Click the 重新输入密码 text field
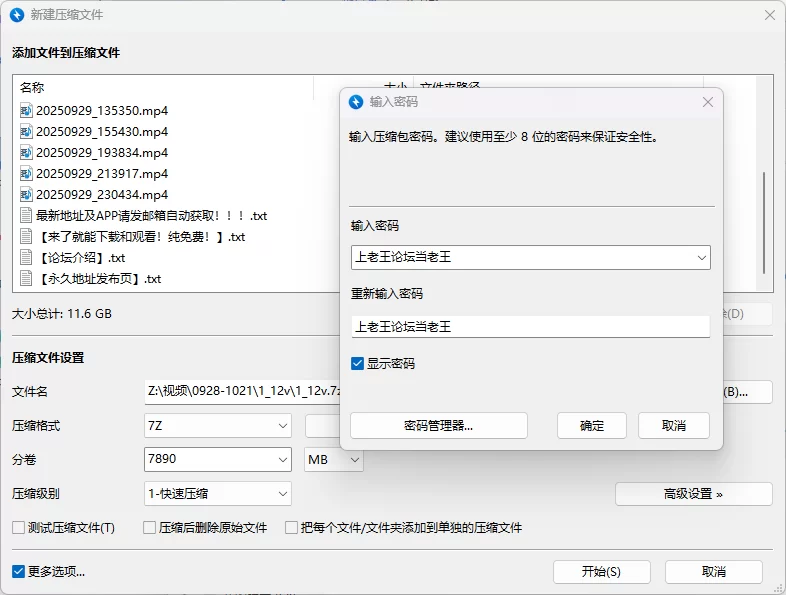Screen dimensions: 786x595 click(x=530, y=326)
